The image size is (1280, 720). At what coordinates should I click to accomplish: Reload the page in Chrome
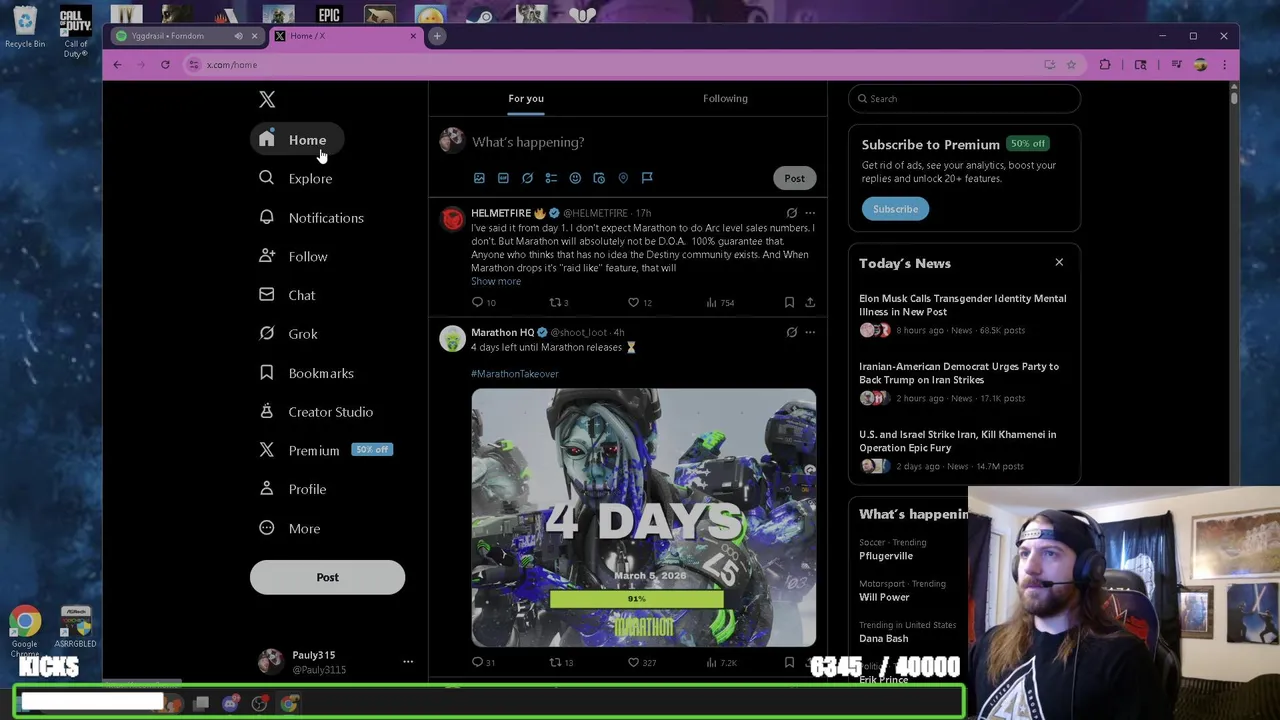pos(165,65)
